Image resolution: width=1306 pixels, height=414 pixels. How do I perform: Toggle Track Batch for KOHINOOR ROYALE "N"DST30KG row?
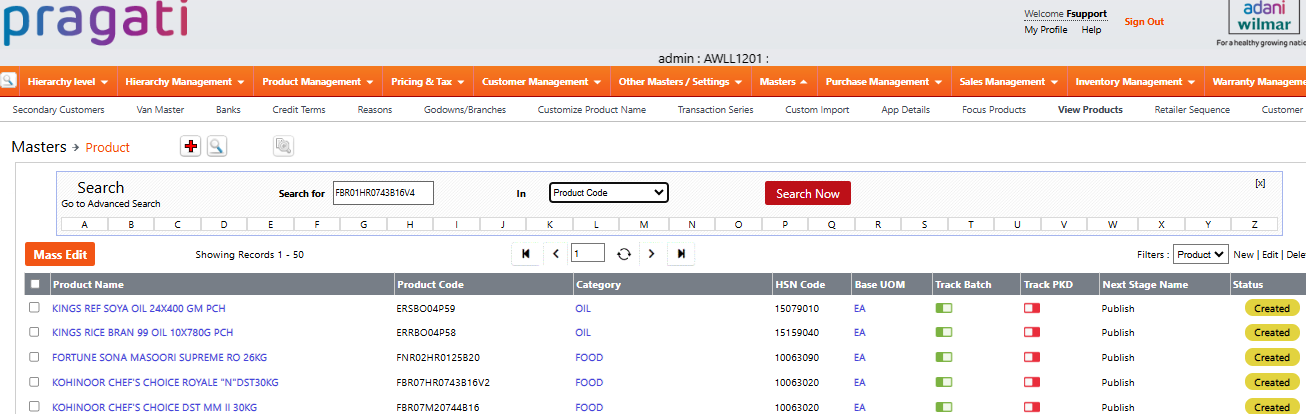click(943, 382)
